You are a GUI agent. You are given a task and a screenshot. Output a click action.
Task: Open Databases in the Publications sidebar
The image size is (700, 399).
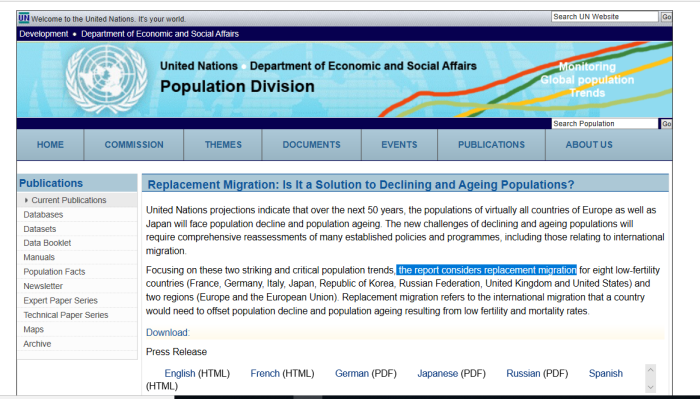(x=43, y=215)
